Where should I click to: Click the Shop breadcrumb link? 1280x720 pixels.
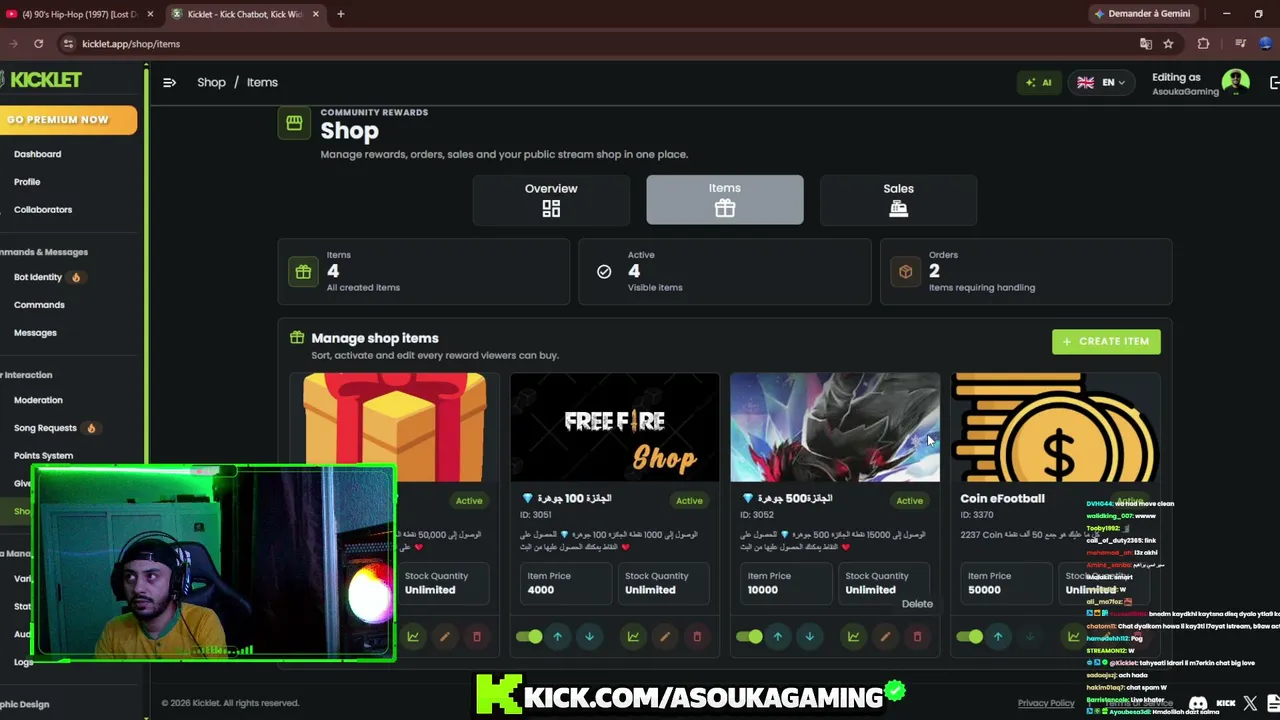tap(211, 82)
